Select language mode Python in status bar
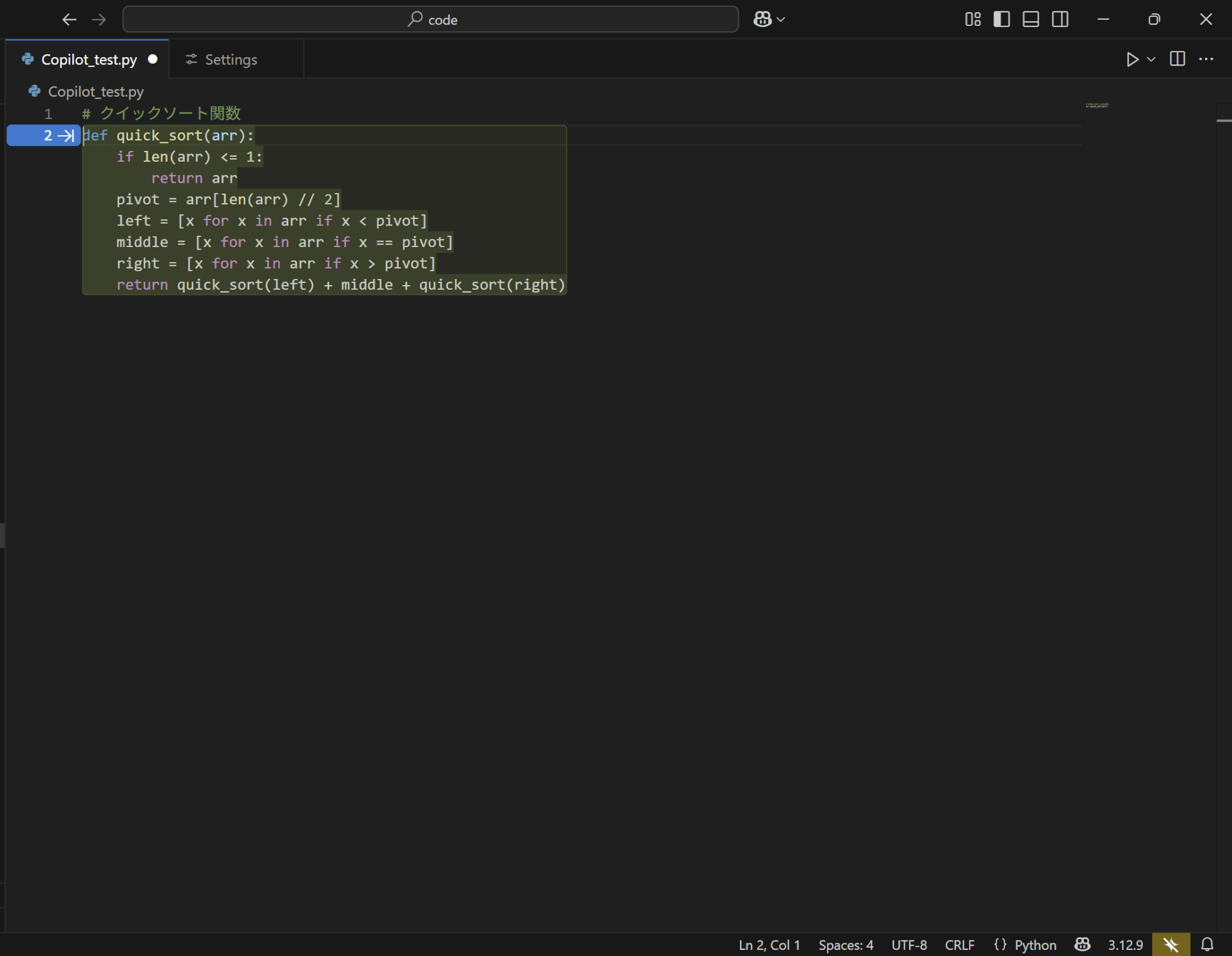Screen dimensions: 1232x956 1035,945
